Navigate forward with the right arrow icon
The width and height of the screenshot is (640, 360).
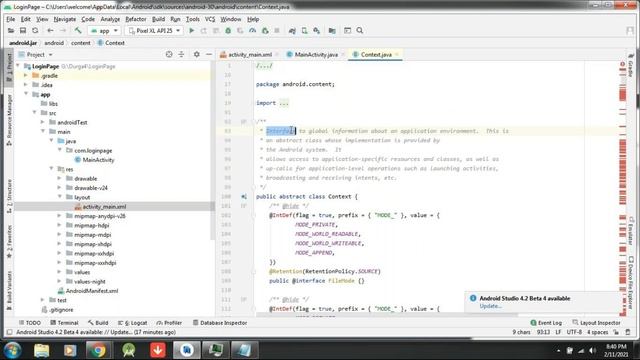point(62,31)
